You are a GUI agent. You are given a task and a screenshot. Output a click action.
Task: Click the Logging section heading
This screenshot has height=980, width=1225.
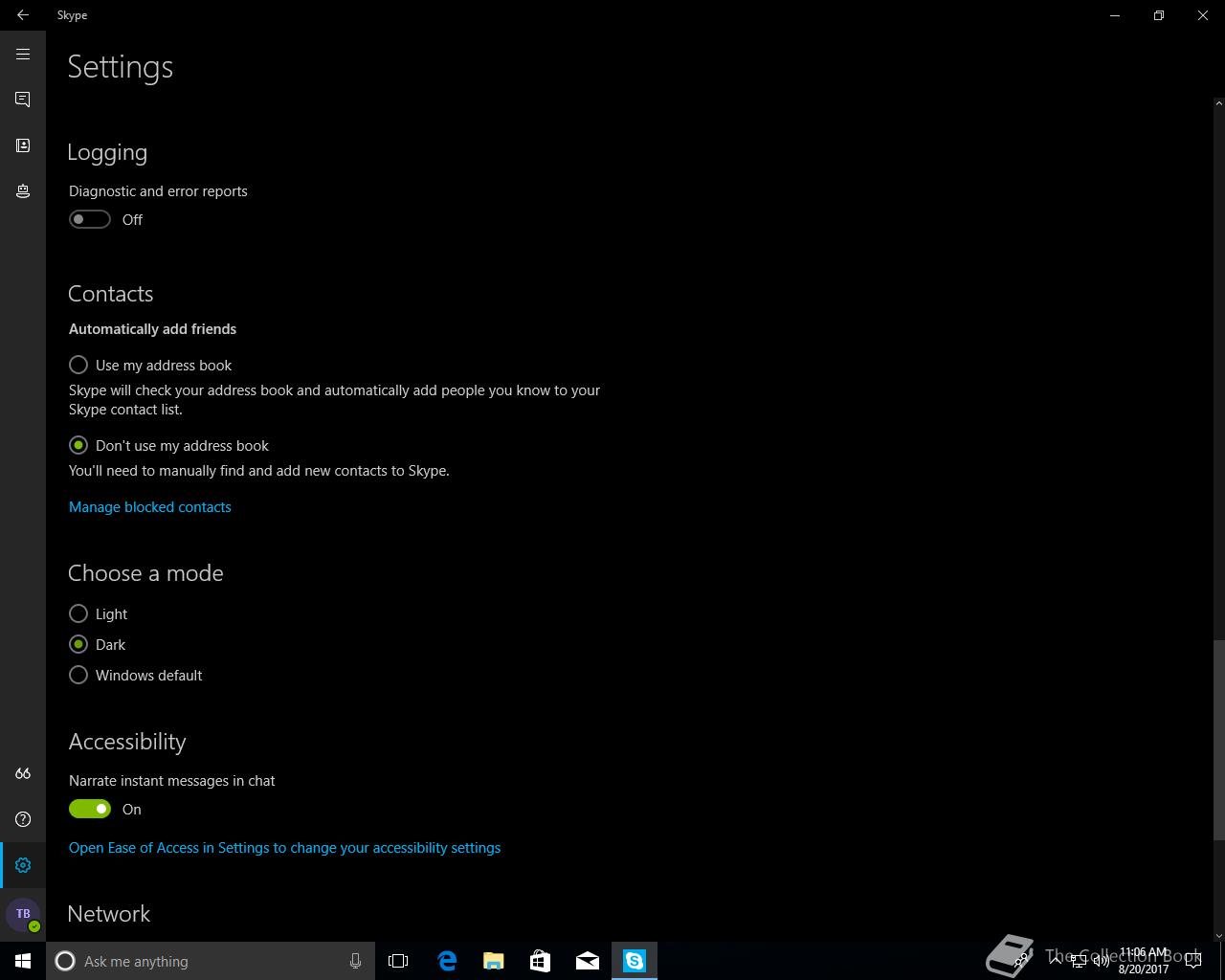(x=107, y=153)
